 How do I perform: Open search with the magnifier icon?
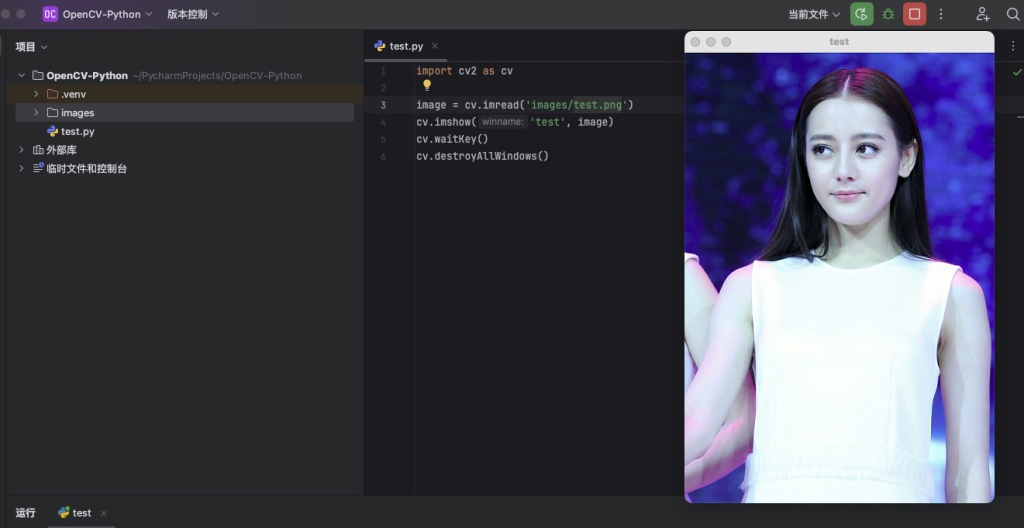[1013, 14]
